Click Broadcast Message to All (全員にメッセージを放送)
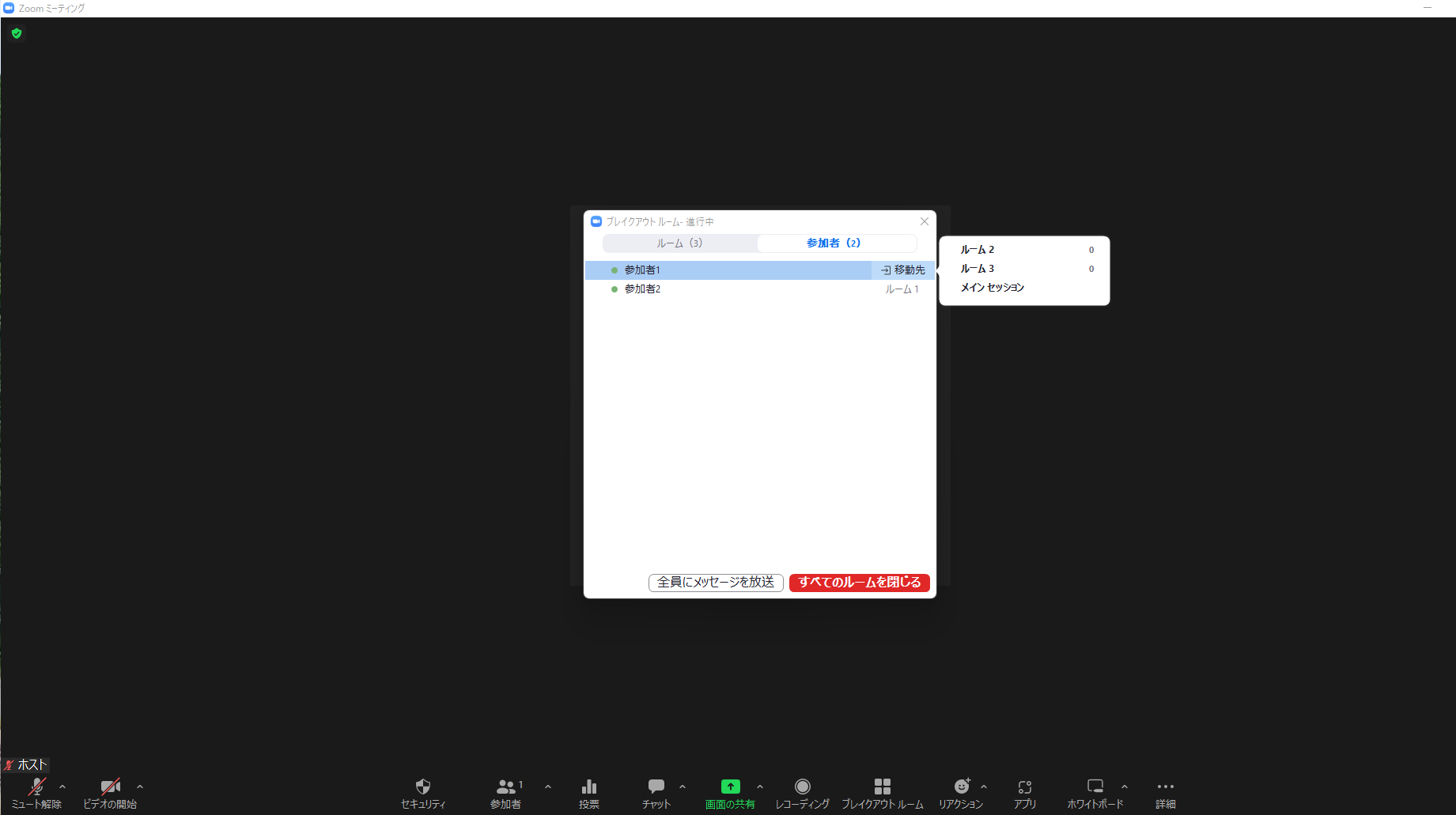This screenshot has width=1456, height=815. tap(716, 583)
